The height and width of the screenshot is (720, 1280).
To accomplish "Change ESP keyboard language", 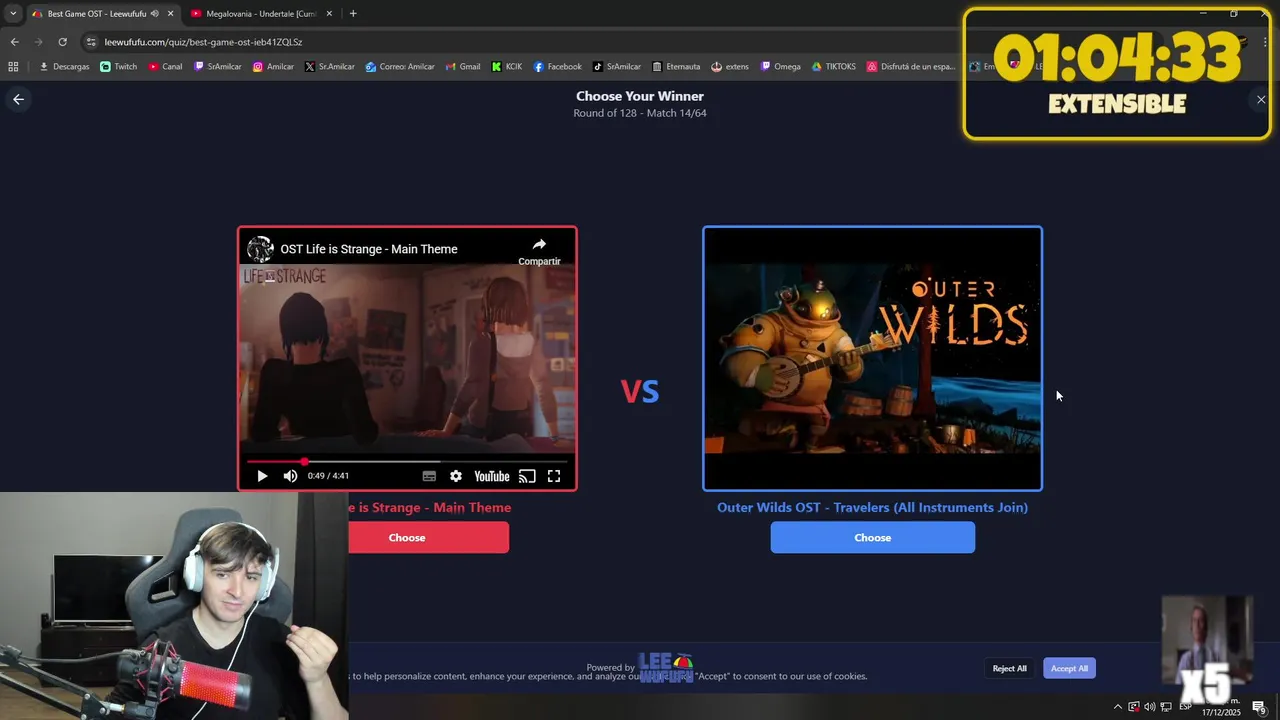I will (x=1185, y=707).
